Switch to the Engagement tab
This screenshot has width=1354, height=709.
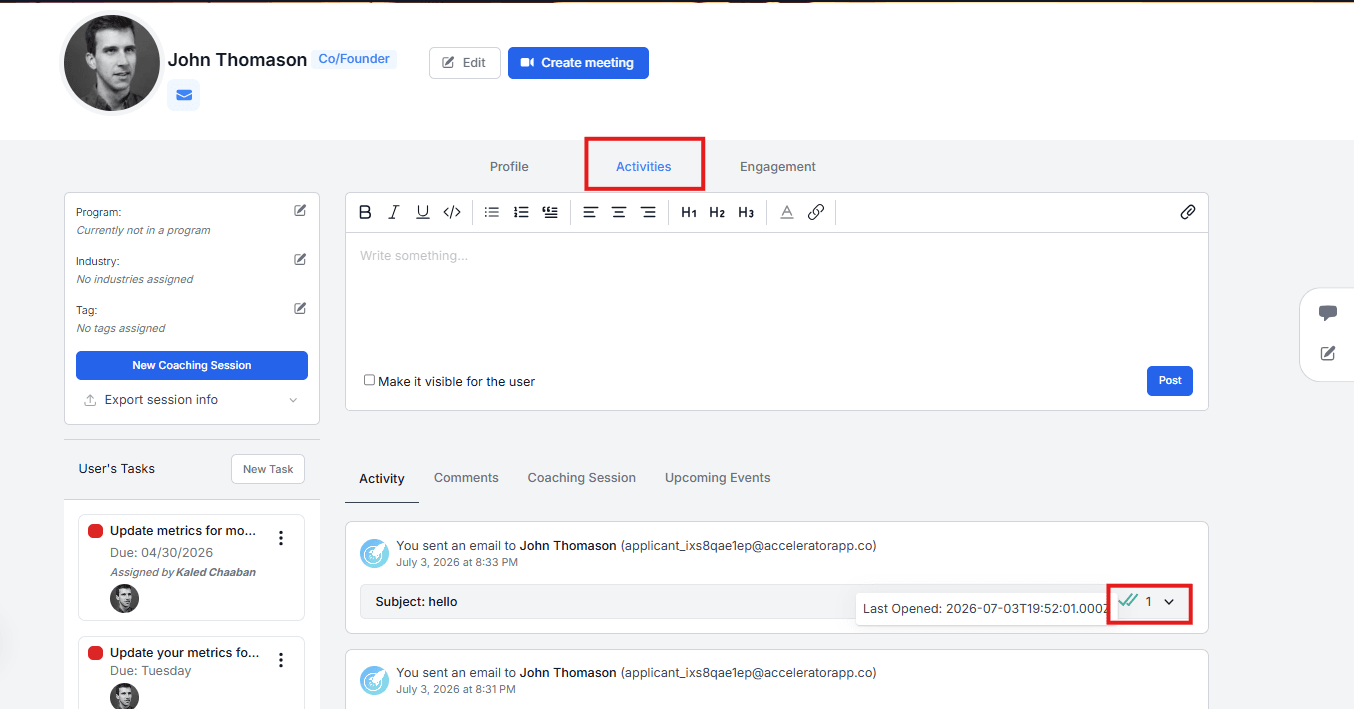[x=778, y=167]
